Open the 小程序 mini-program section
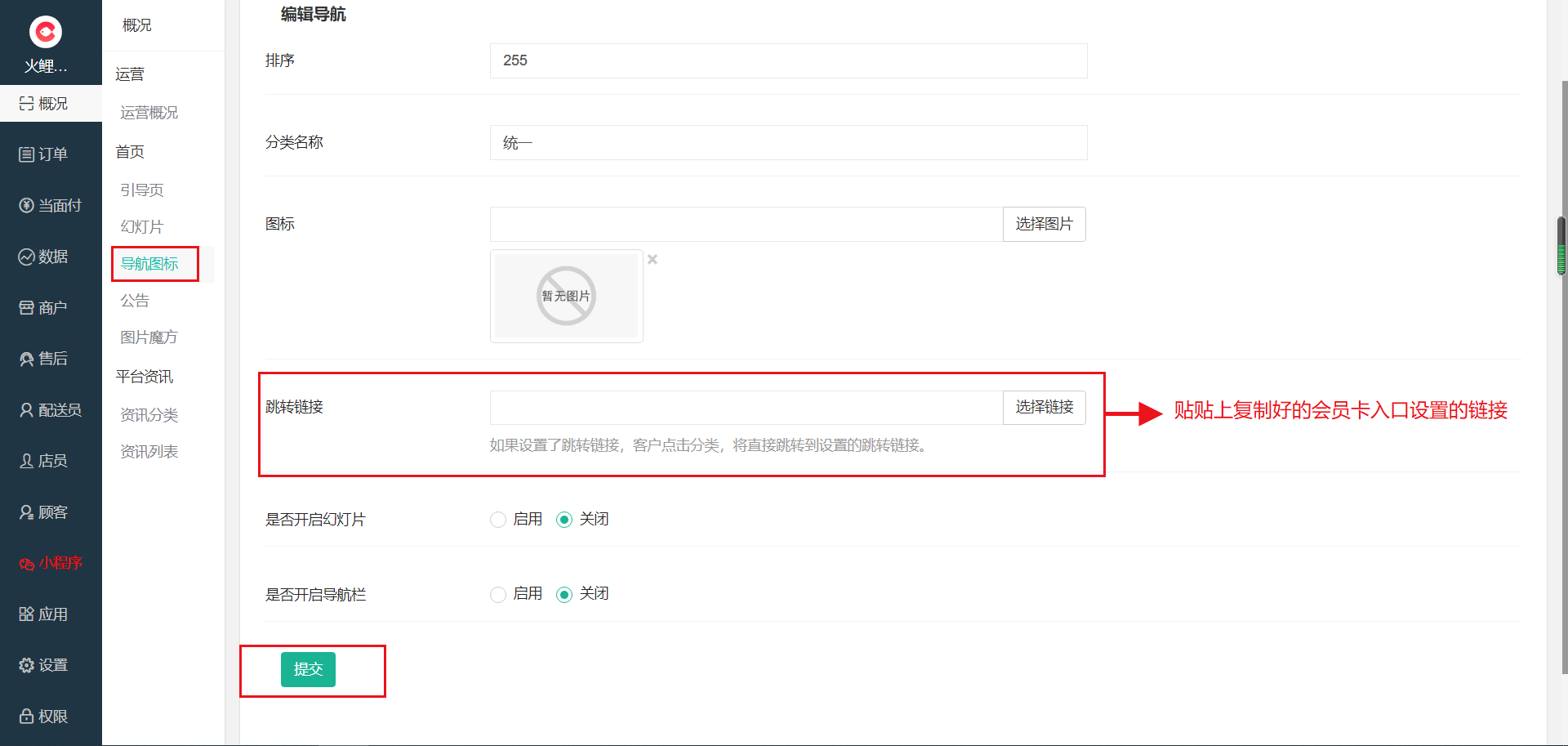The width and height of the screenshot is (1568, 746). [51, 563]
